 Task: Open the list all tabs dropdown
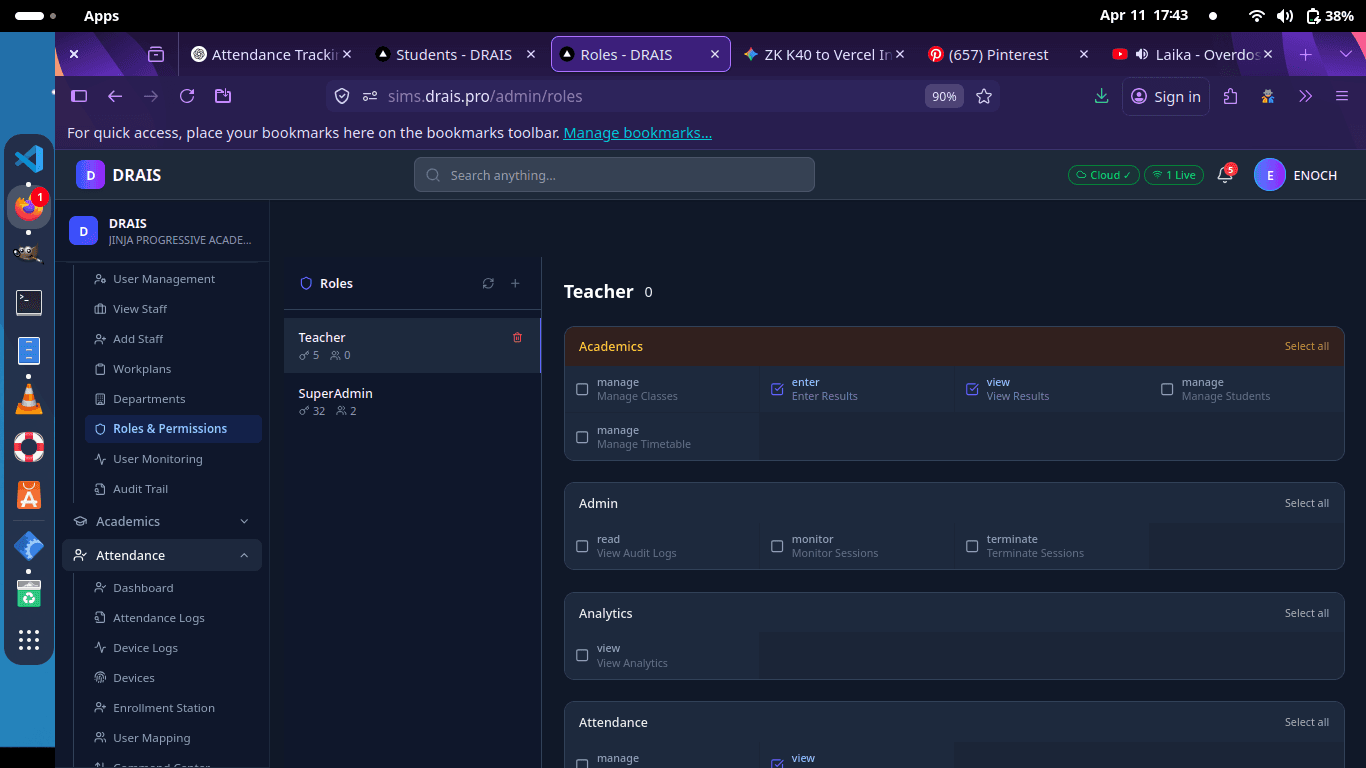click(1345, 55)
